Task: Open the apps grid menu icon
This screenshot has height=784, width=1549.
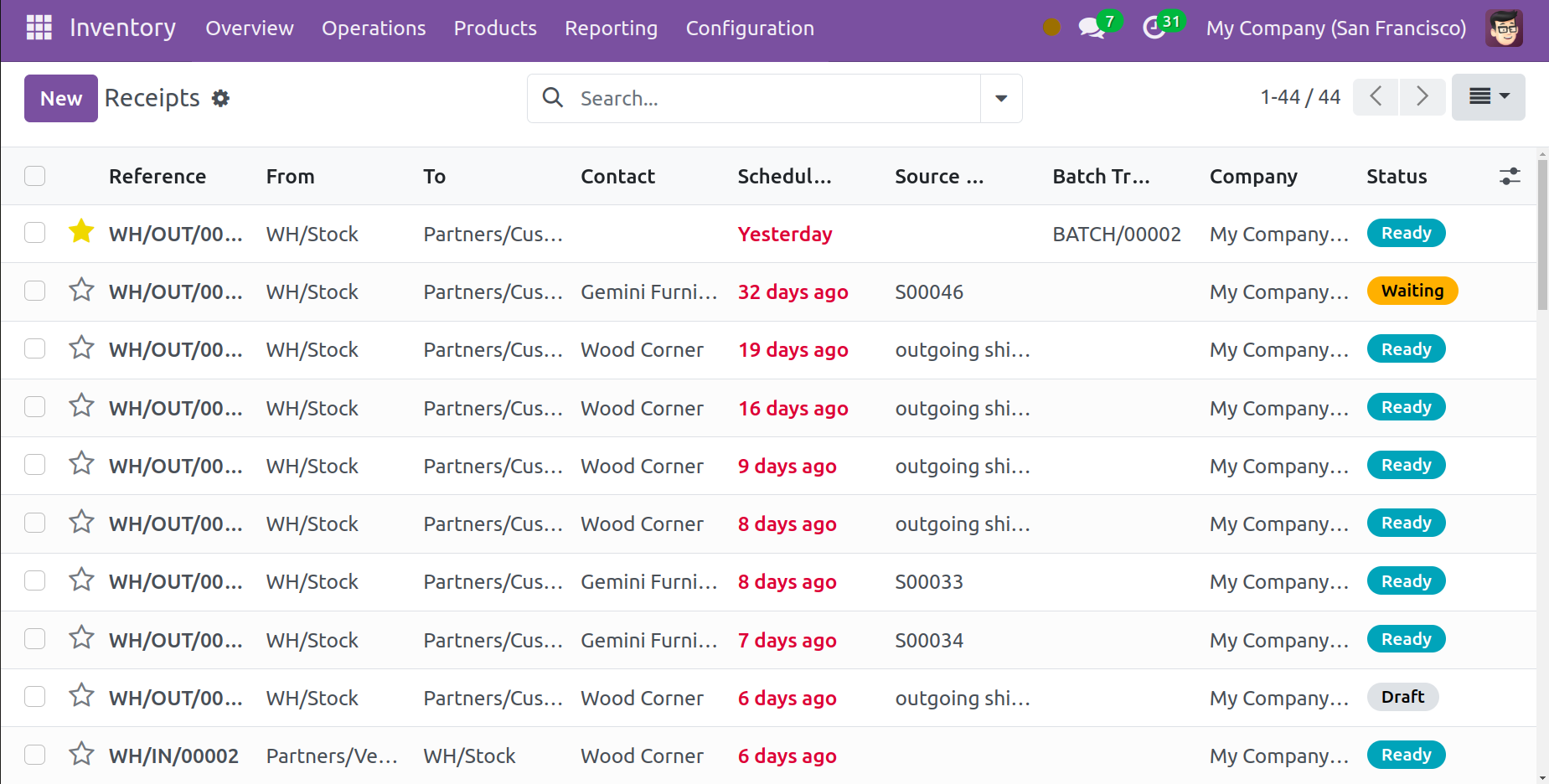Action: point(39,28)
